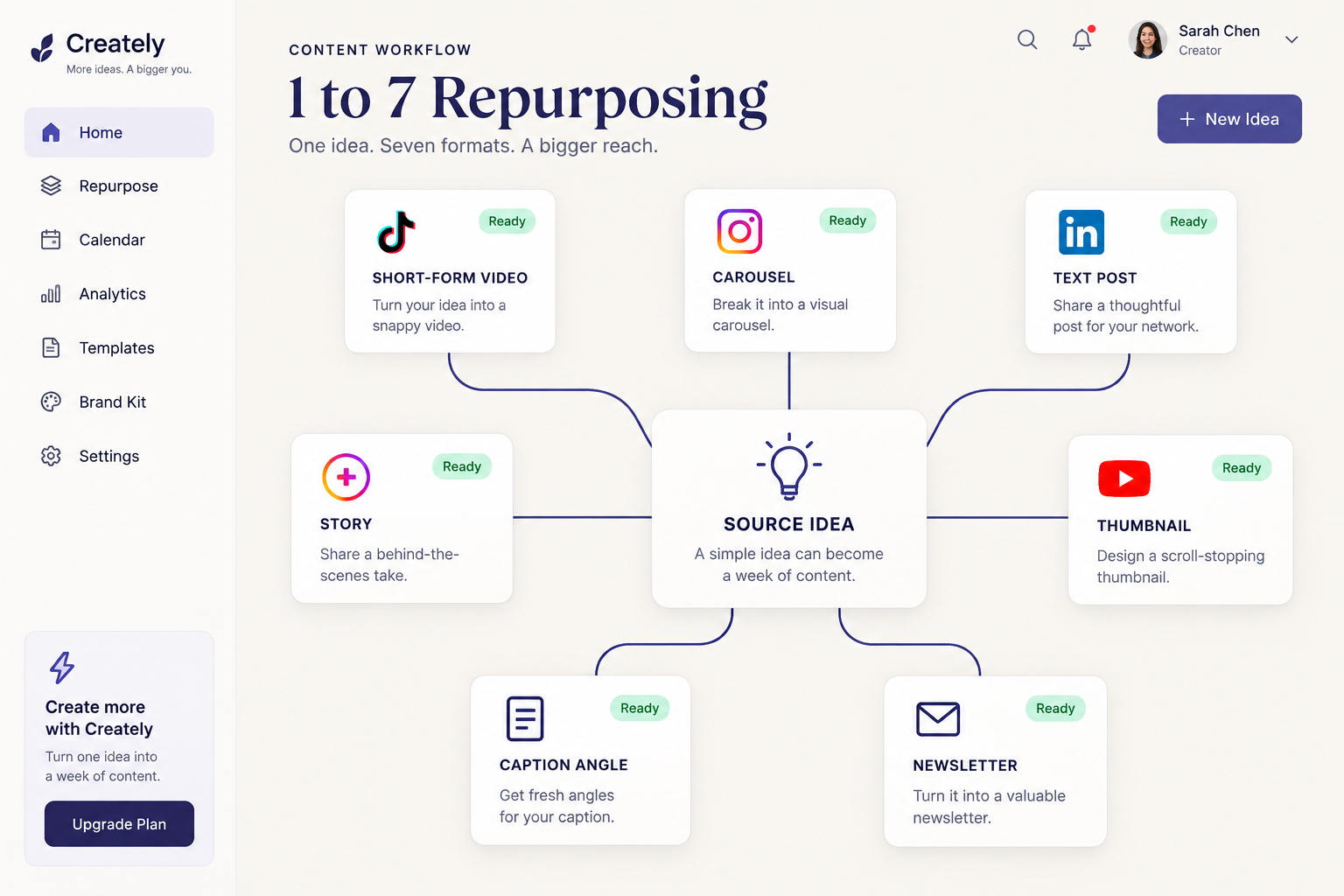Screen dimensions: 1344x896
Task: Select the CAROUSEL card title
Action: coord(753,277)
